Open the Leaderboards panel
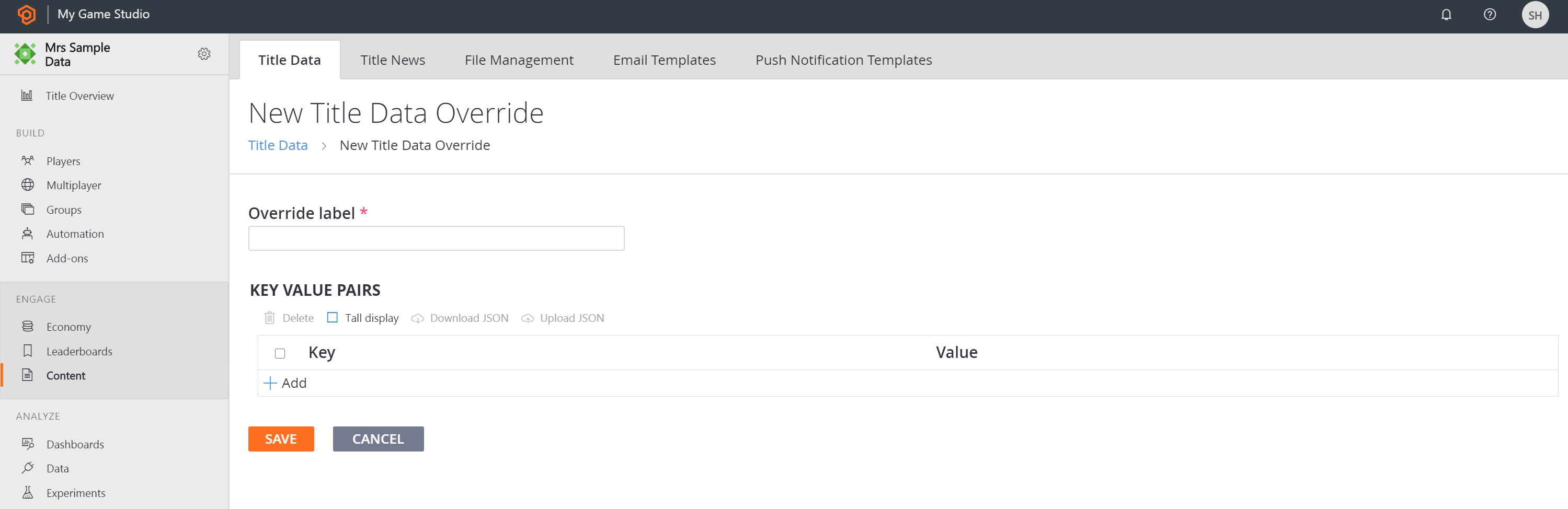This screenshot has width=1568, height=509. click(x=79, y=351)
